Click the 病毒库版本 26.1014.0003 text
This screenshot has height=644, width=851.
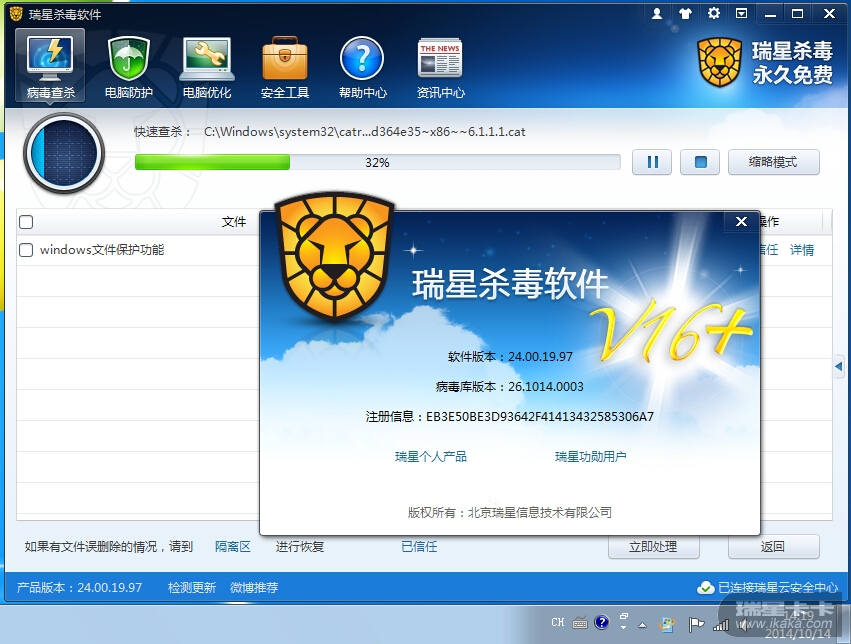coord(510,387)
